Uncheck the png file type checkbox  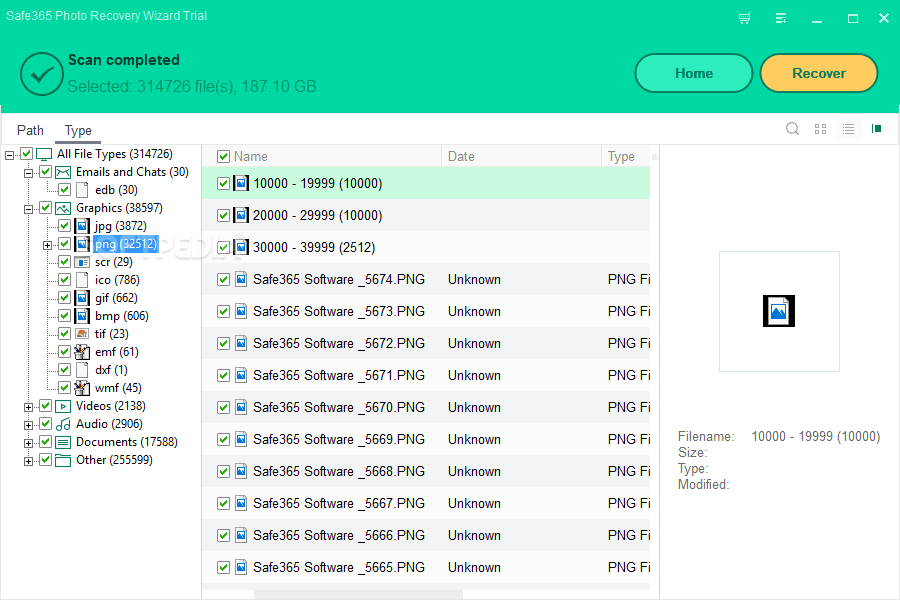point(64,243)
